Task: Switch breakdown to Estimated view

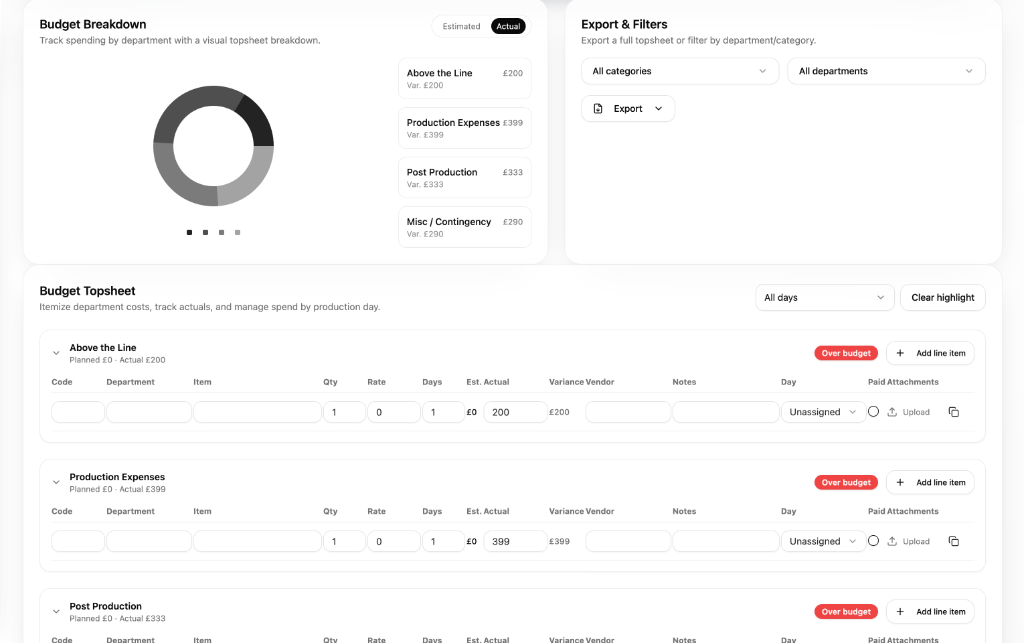Action: [x=461, y=26]
